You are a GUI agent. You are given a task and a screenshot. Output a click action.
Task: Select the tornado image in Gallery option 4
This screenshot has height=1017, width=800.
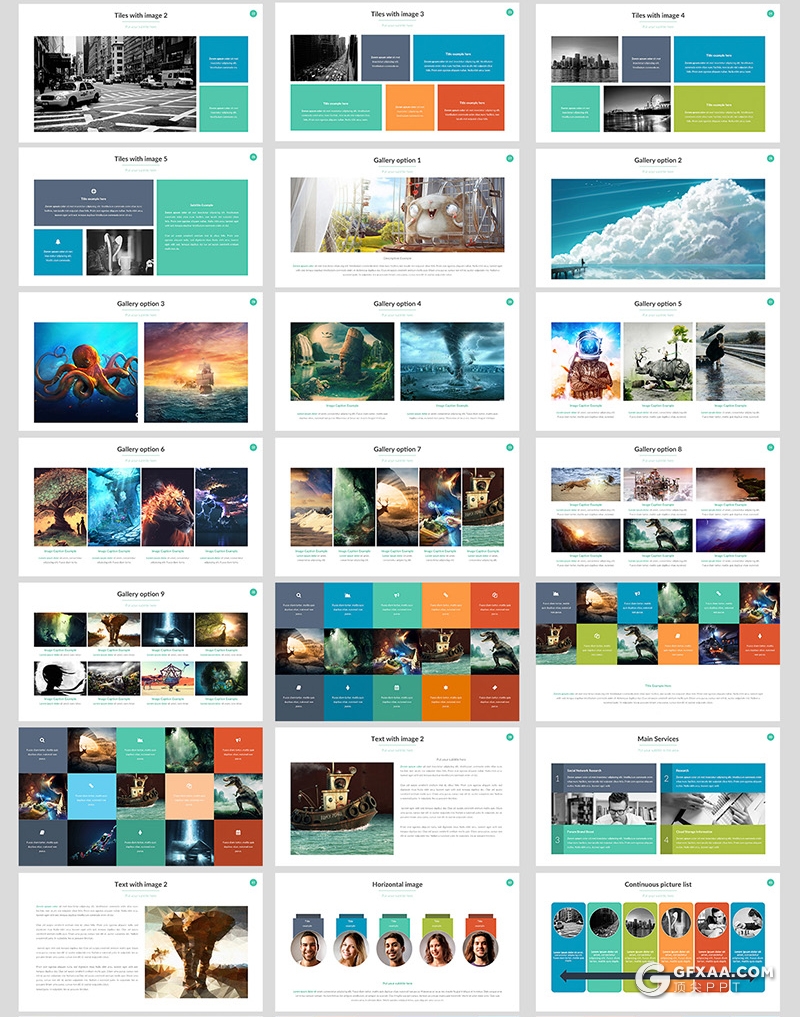pyautogui.click(x=452, y=361)
